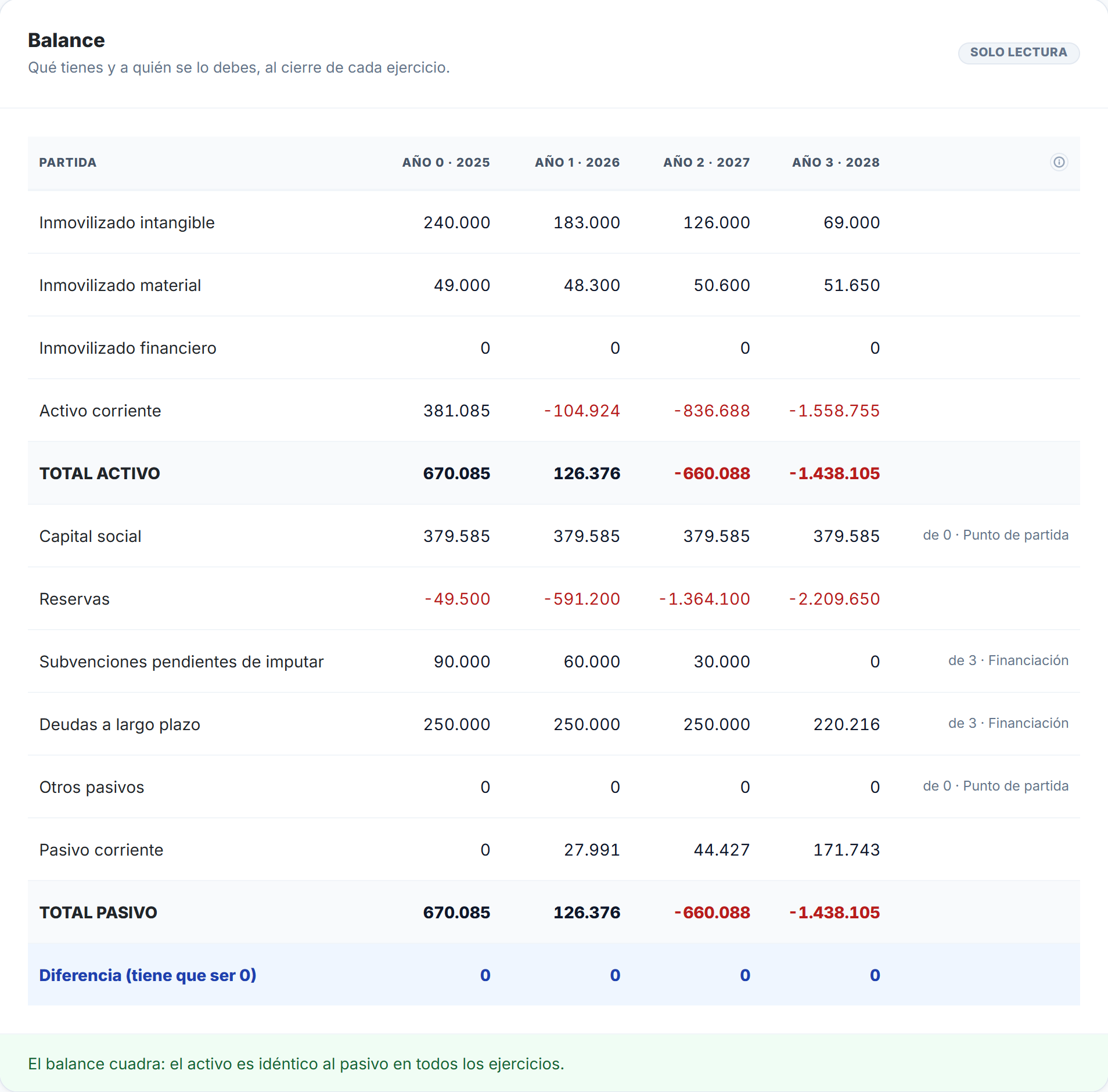Viewport: 1108px width, 1092px height.
Task: Select the 'Activo corriente' row label
Action: coord(100,411)
